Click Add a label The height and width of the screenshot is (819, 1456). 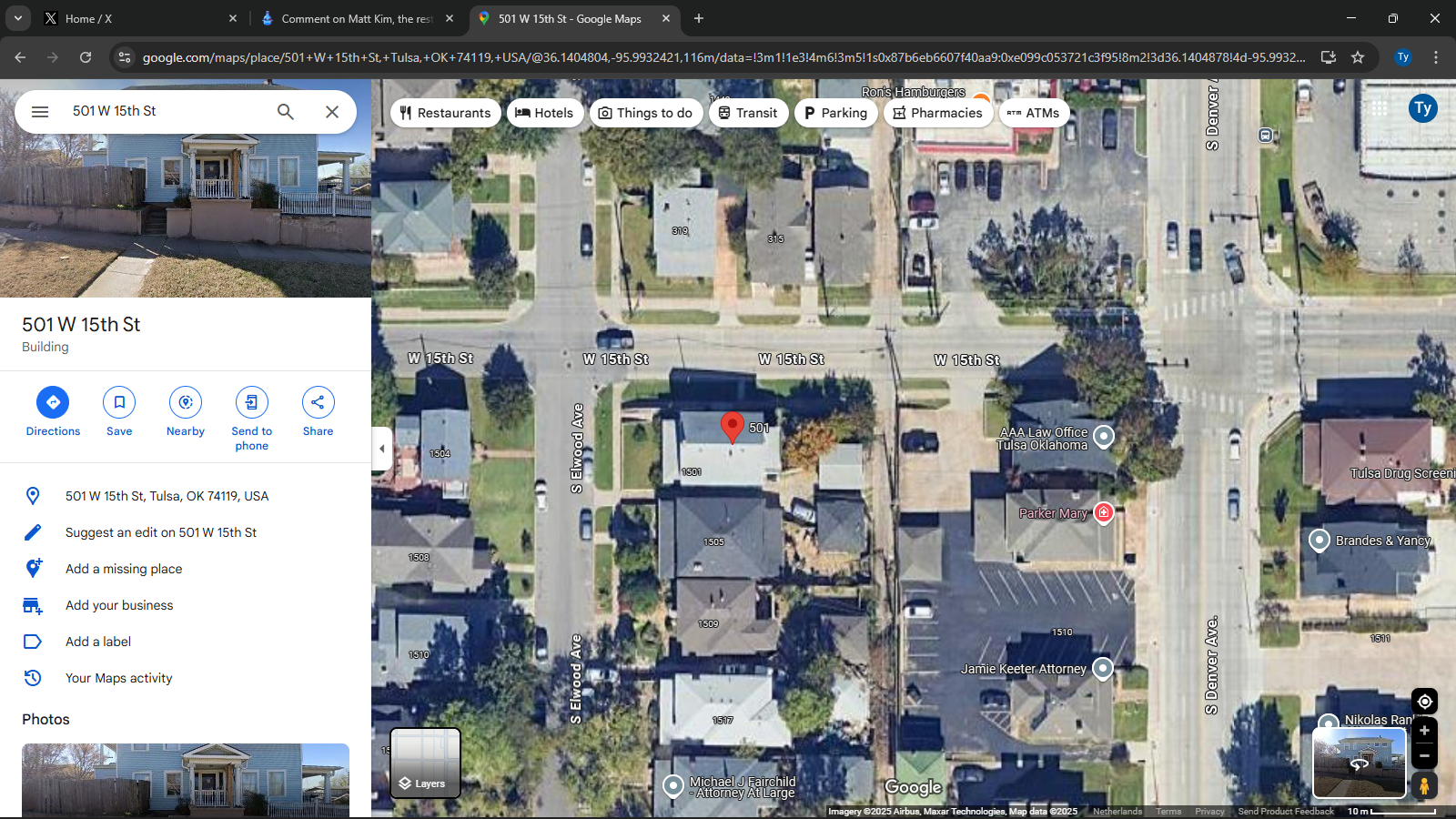(x=186, y=642)
